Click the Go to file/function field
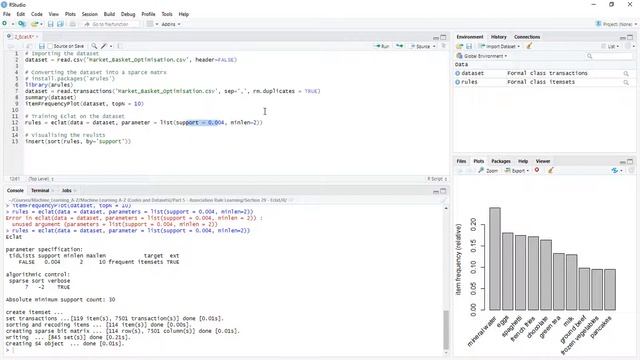The image size is (640, 360). pyautogui.click(x=110, y=24)
